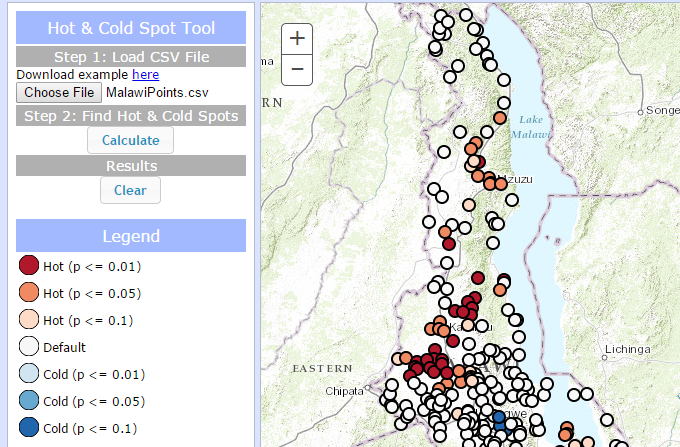Screen dimensions: 680x447
Task: Click the dark blue Cold p<=0.1 swatch
Action: 29,428
